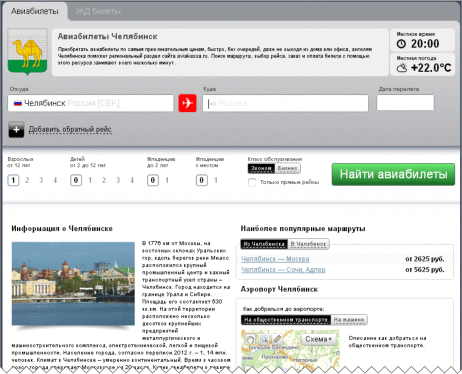Click the Наиболее популярные маршруты heading
This screenshot has height=374, width=462.
(x=303, y=229)
